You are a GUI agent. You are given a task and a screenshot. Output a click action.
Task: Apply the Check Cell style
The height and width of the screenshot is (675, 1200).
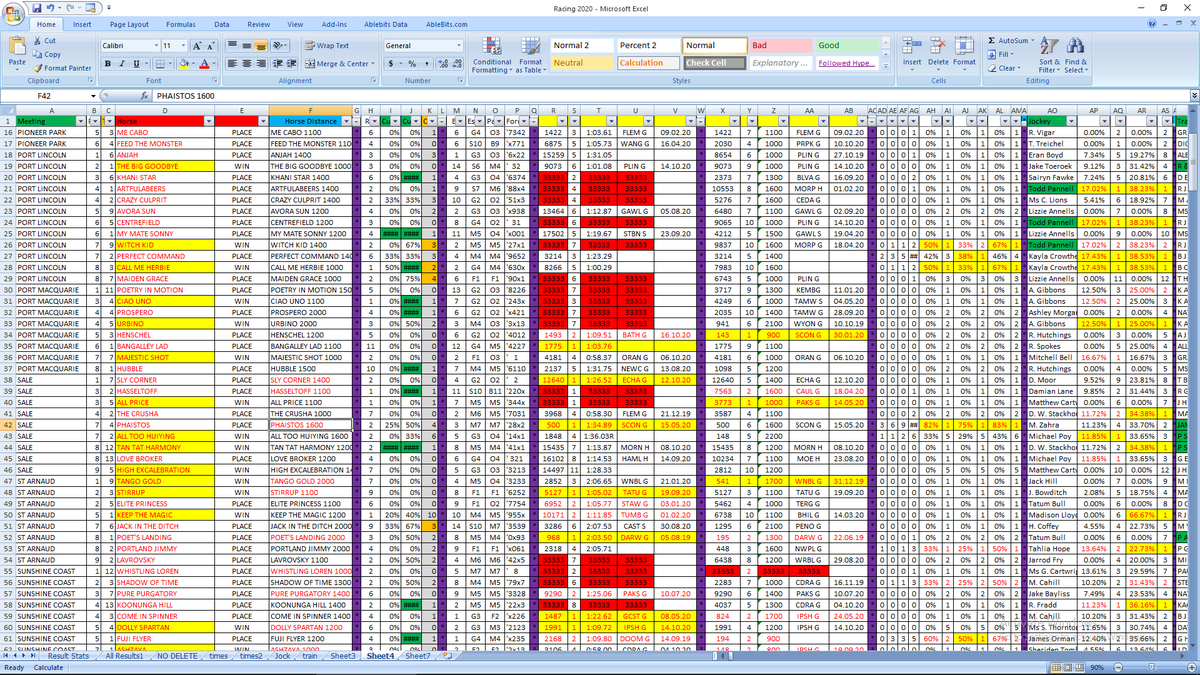714,63
